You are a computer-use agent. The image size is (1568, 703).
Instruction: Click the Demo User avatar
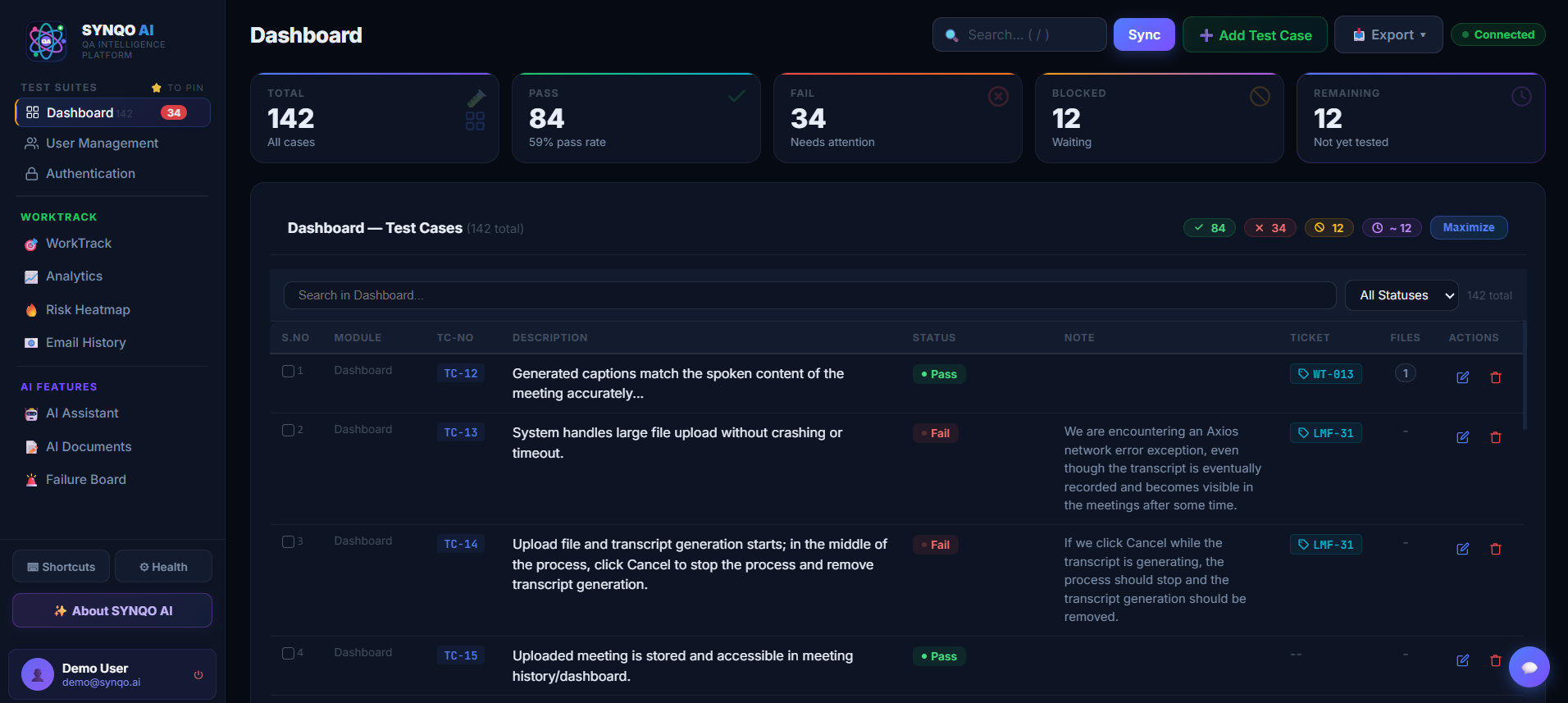[38, 674]
